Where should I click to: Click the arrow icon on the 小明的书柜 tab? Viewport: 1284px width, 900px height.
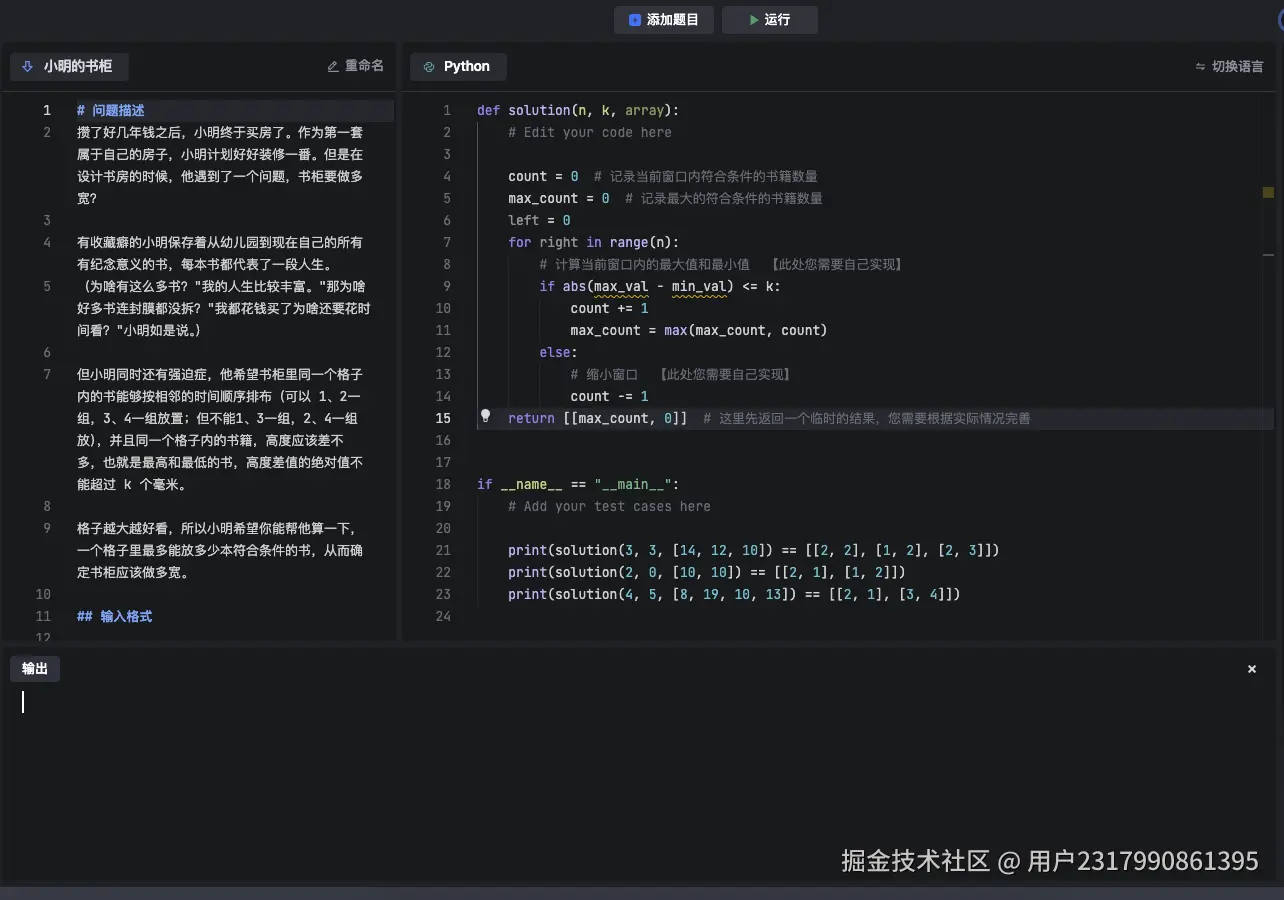pyautogui.click(x=26, y=66)
